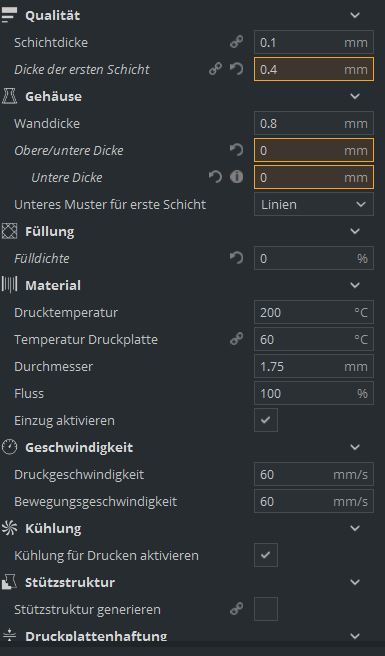The image size is (385, 656).
Task: Open the Unteres Muster Linien dropdown
Action: 314,204
